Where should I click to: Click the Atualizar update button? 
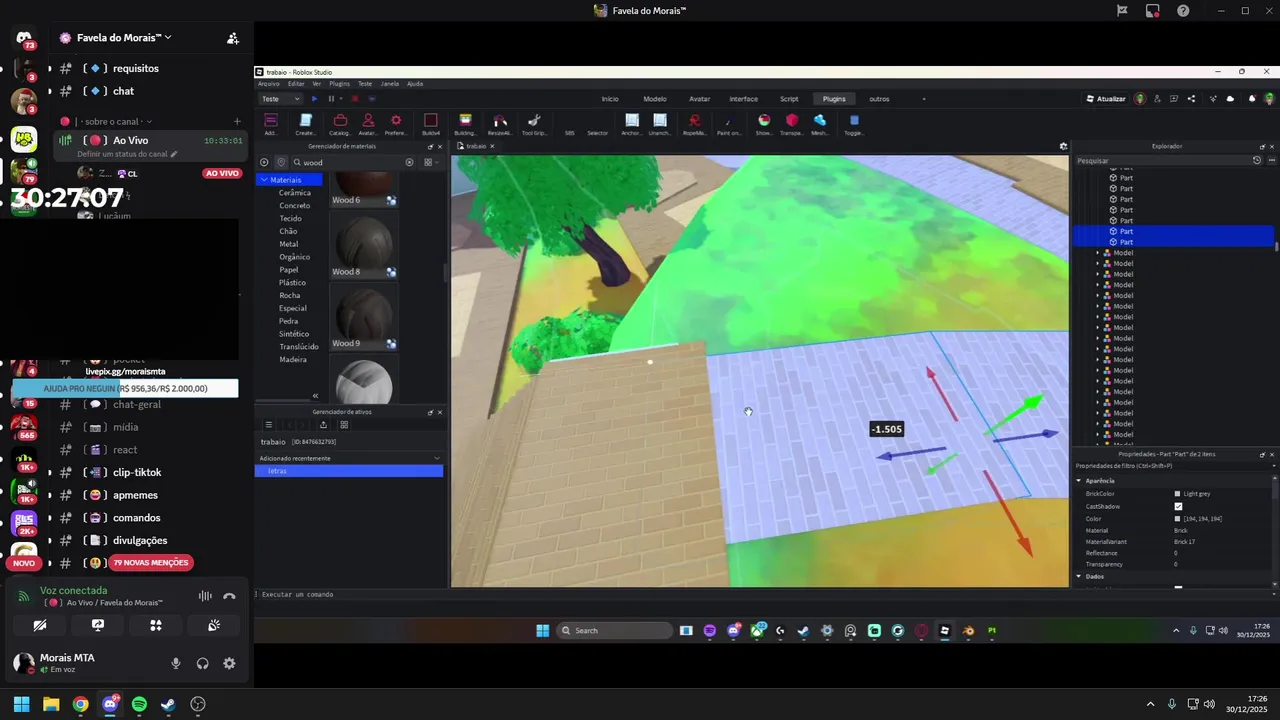(x=1106, y=99)
